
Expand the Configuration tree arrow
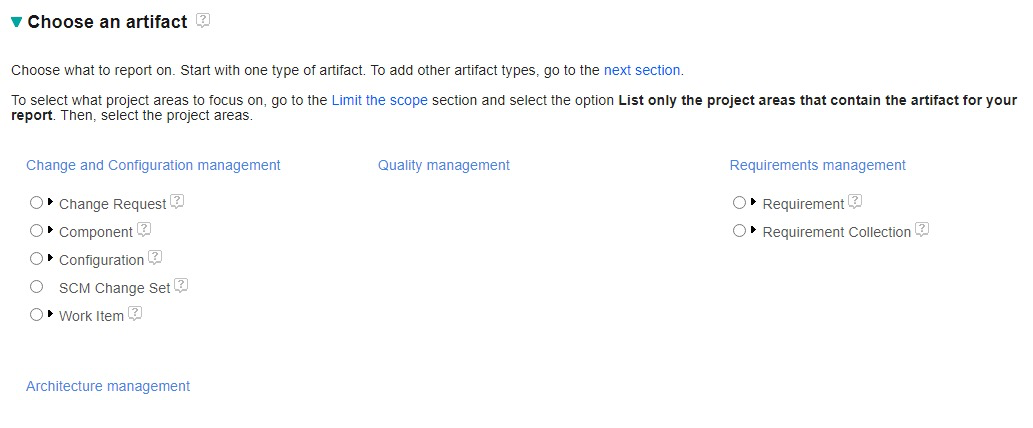tap(50, 258)
